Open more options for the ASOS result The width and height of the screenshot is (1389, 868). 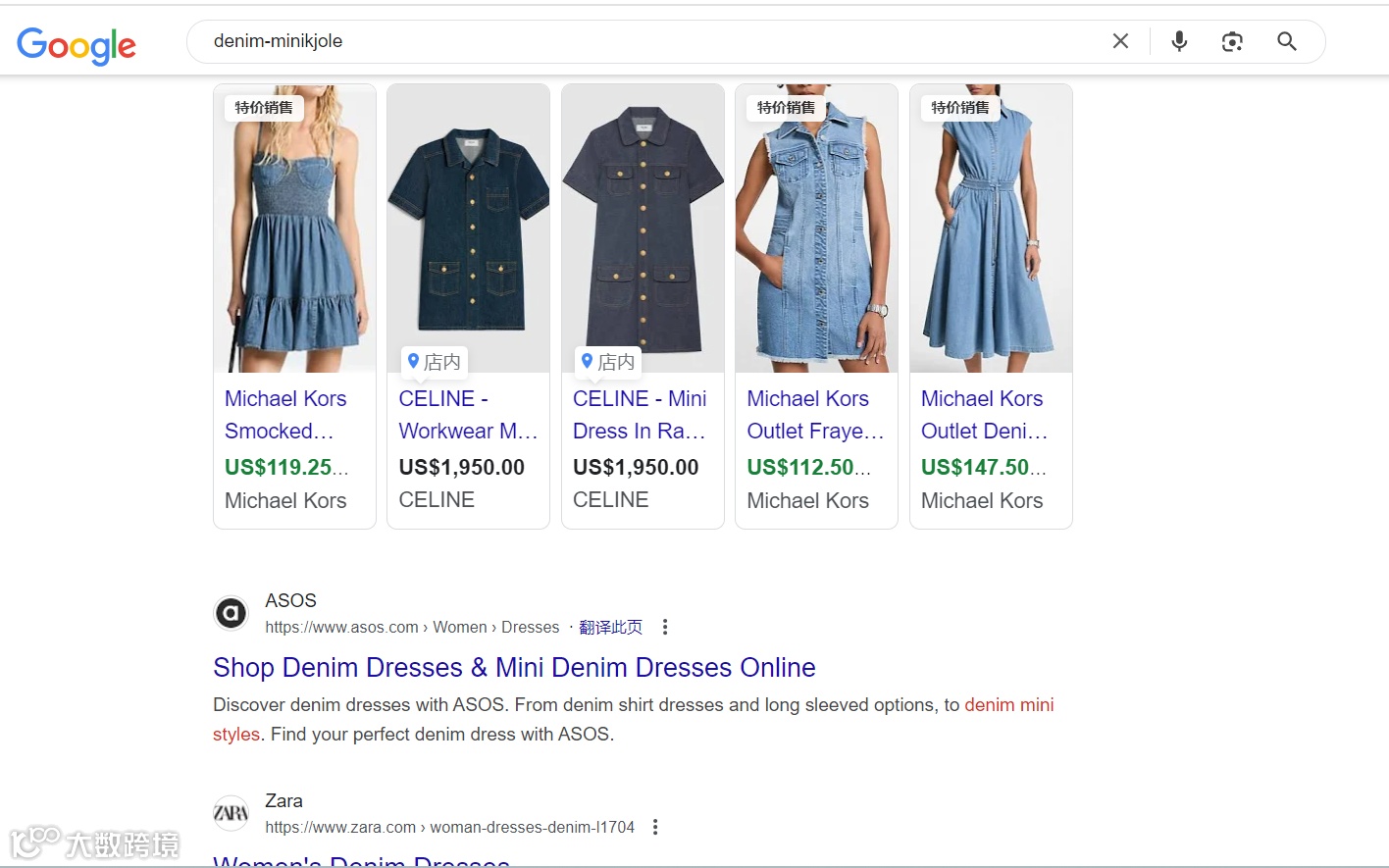click(x=665, y=627)
